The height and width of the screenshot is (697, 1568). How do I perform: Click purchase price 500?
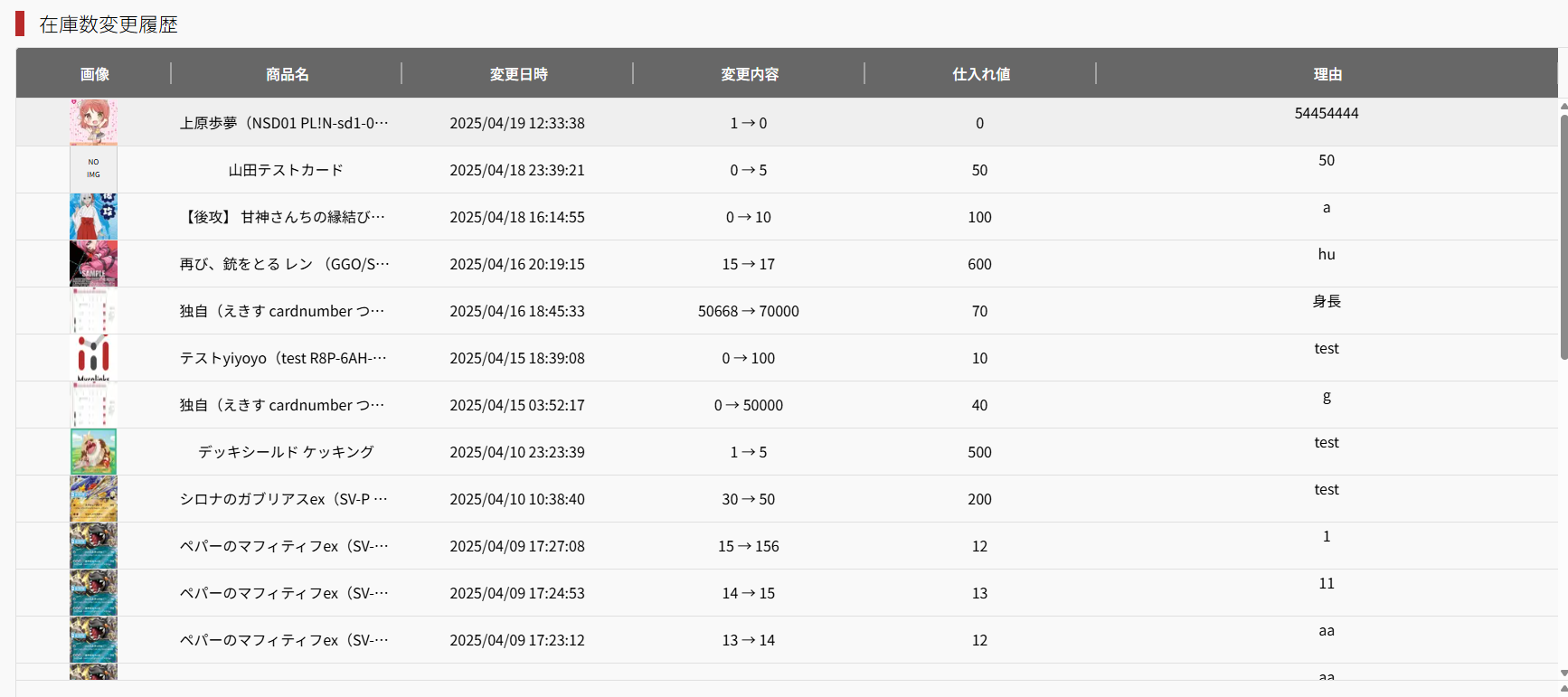pyautogui.click(x=980, y=452)
